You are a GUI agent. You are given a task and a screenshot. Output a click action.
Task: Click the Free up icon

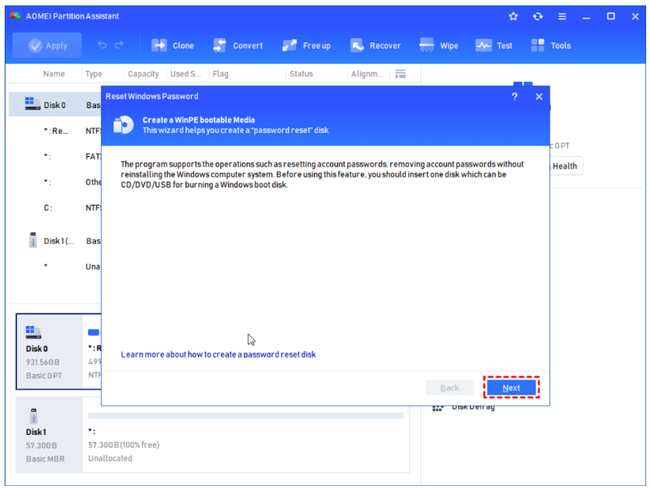pyautogui.click(x=289, y=45)
